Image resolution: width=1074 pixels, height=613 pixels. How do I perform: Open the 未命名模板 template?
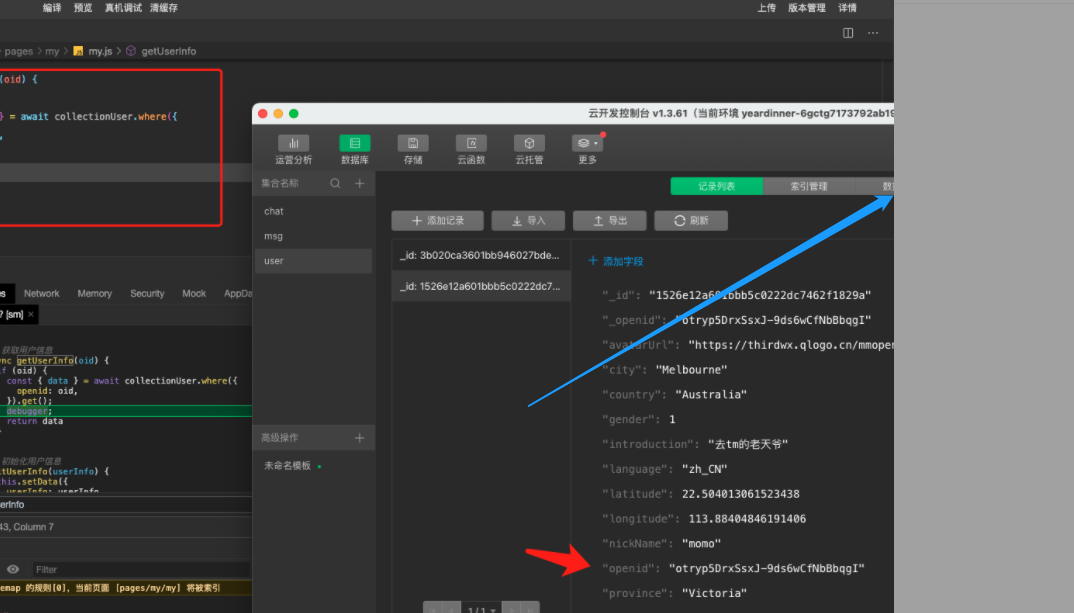[x=288, y=465]
